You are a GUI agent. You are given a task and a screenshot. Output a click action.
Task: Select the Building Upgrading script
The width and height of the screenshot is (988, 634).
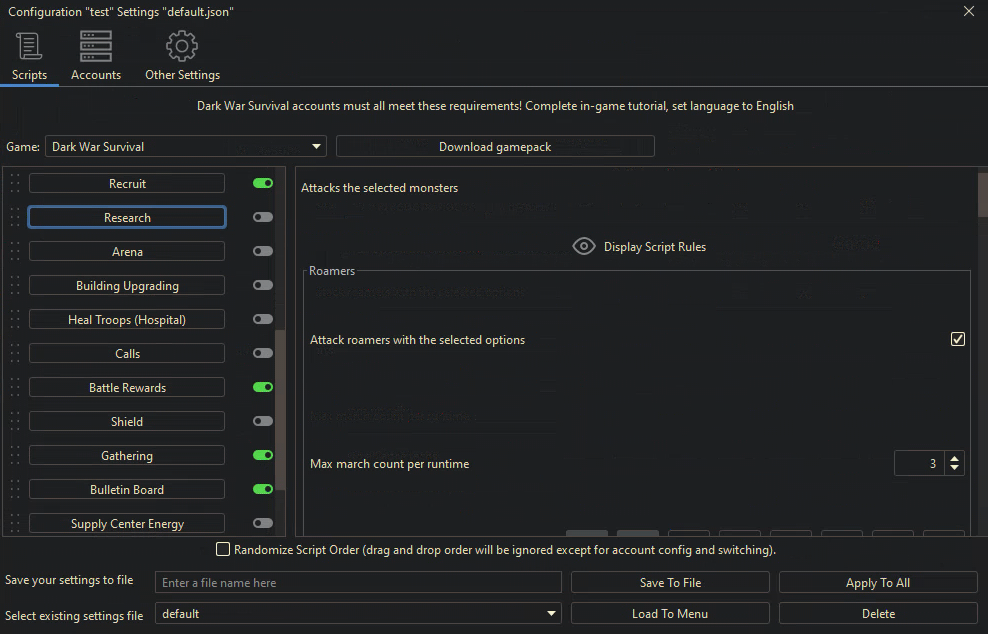[127, 286]
